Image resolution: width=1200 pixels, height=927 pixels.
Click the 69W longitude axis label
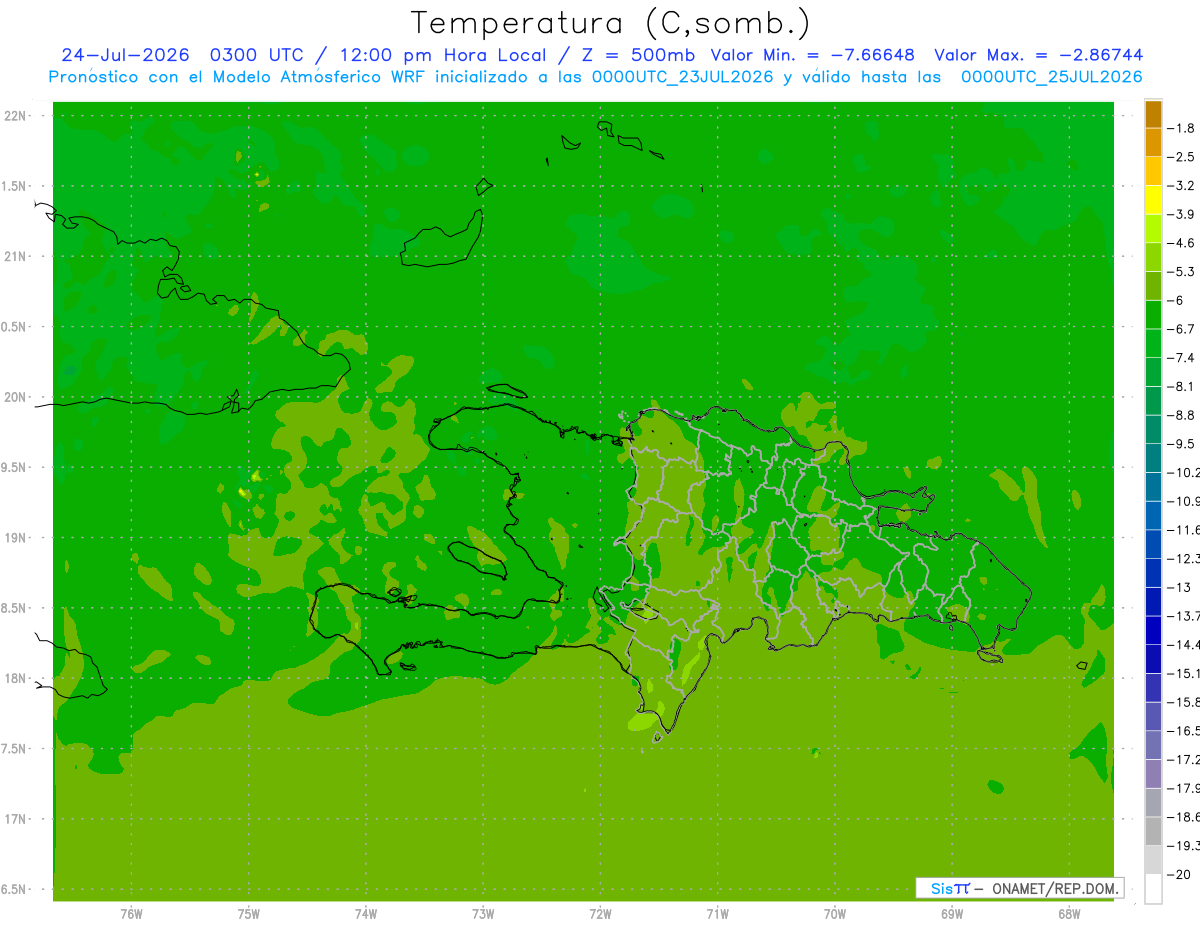[952, 914]
